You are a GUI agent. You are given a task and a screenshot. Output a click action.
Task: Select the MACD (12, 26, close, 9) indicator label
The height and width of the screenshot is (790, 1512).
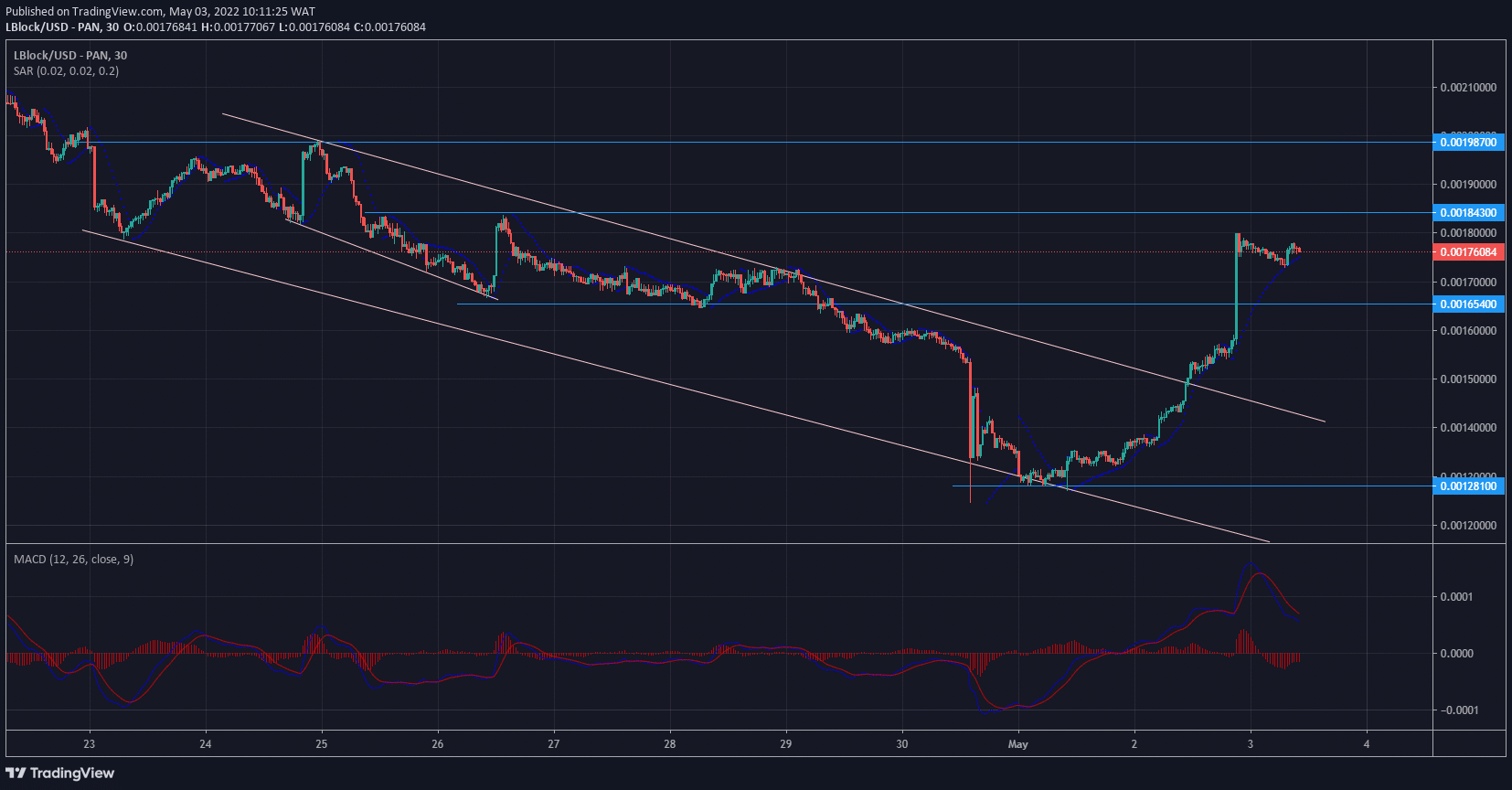[73, 560]
